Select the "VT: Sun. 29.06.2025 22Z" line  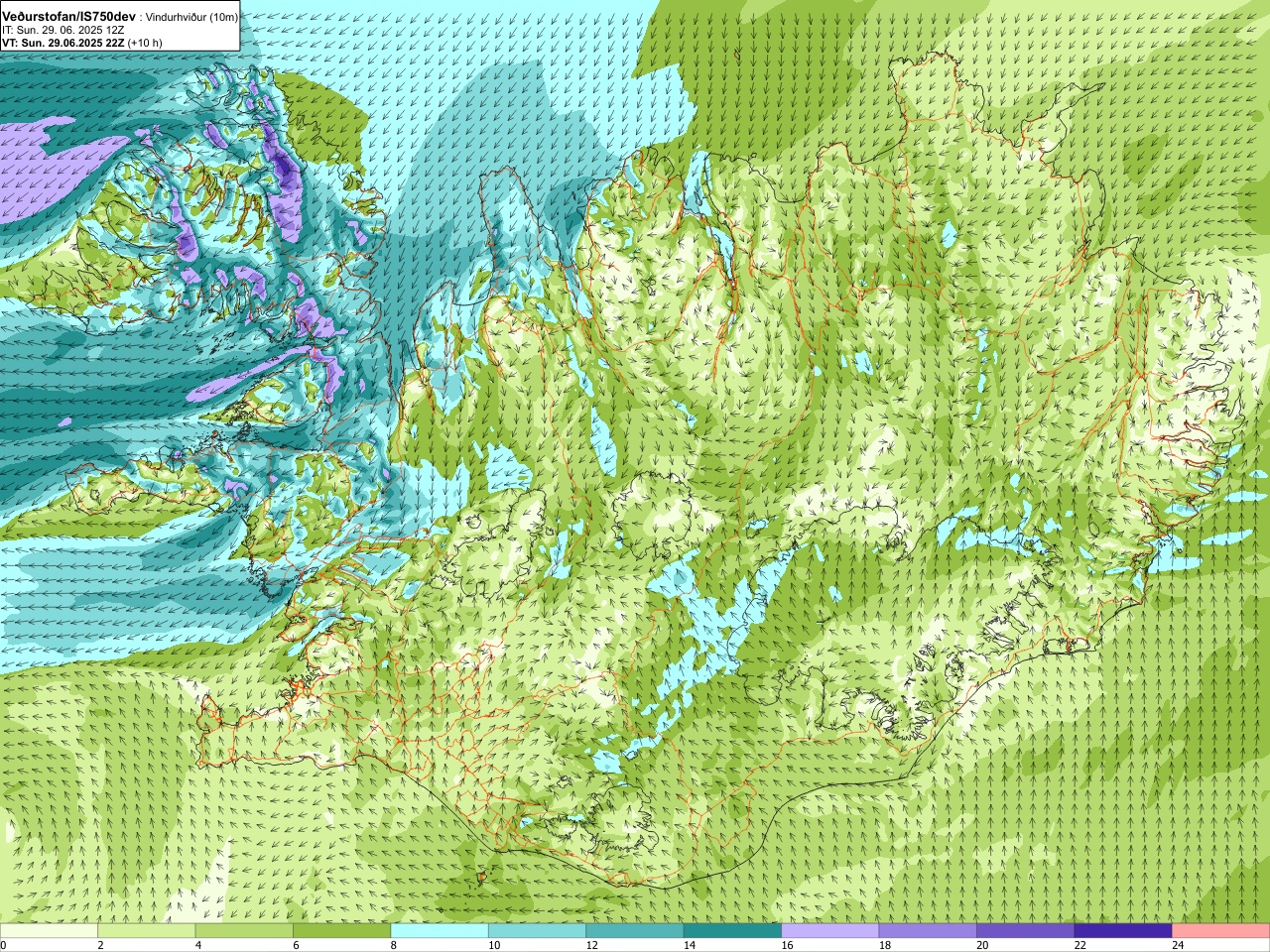[63, 43]
